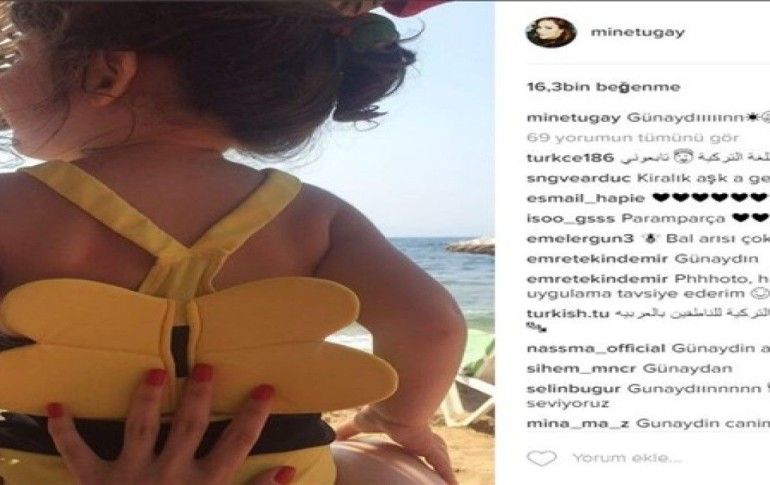The width and height of the screenshot is (770, 485).
Task: Click the beach photo of the child
Action: coord(248,242)
